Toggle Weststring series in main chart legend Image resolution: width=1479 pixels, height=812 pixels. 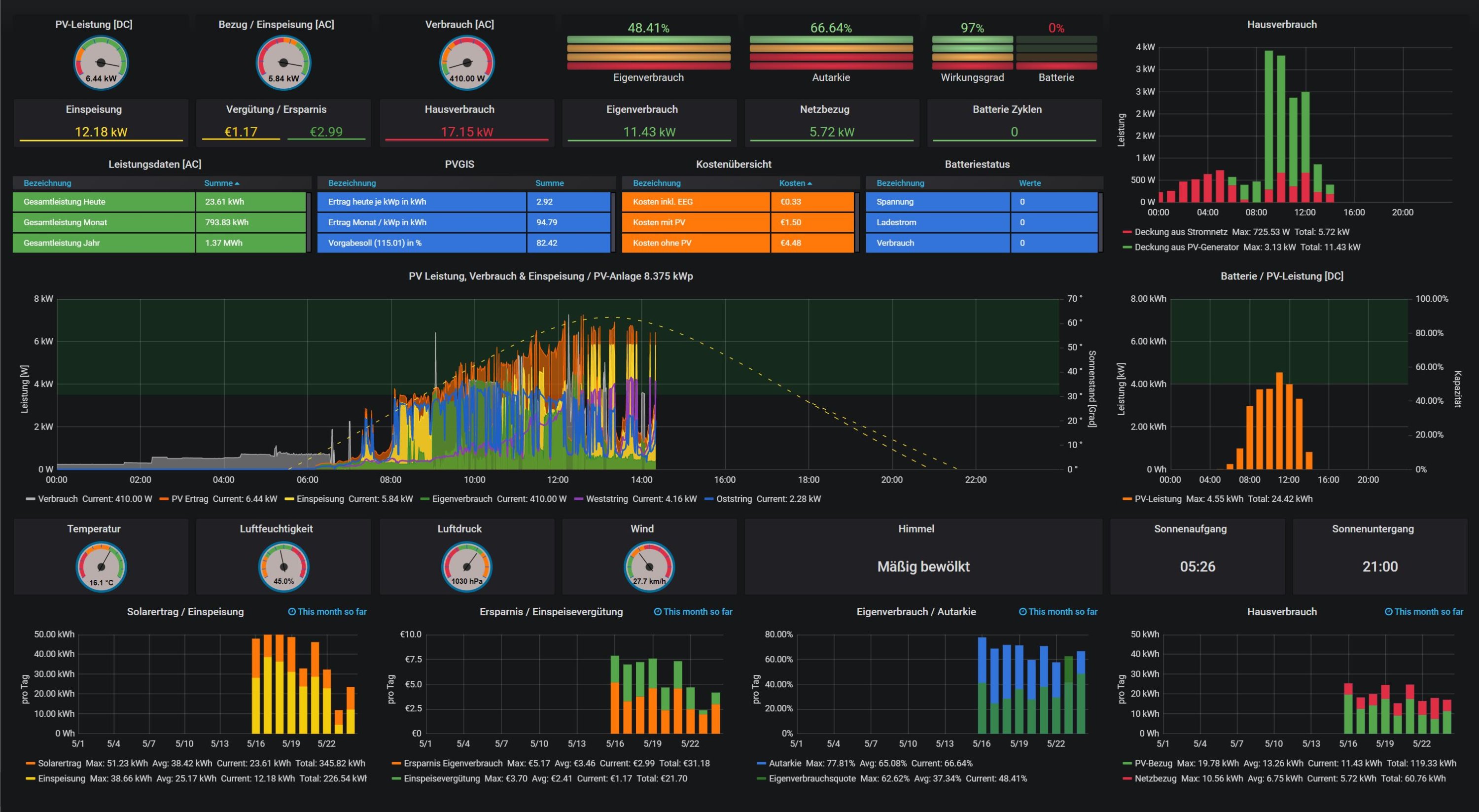click(606, 498)
